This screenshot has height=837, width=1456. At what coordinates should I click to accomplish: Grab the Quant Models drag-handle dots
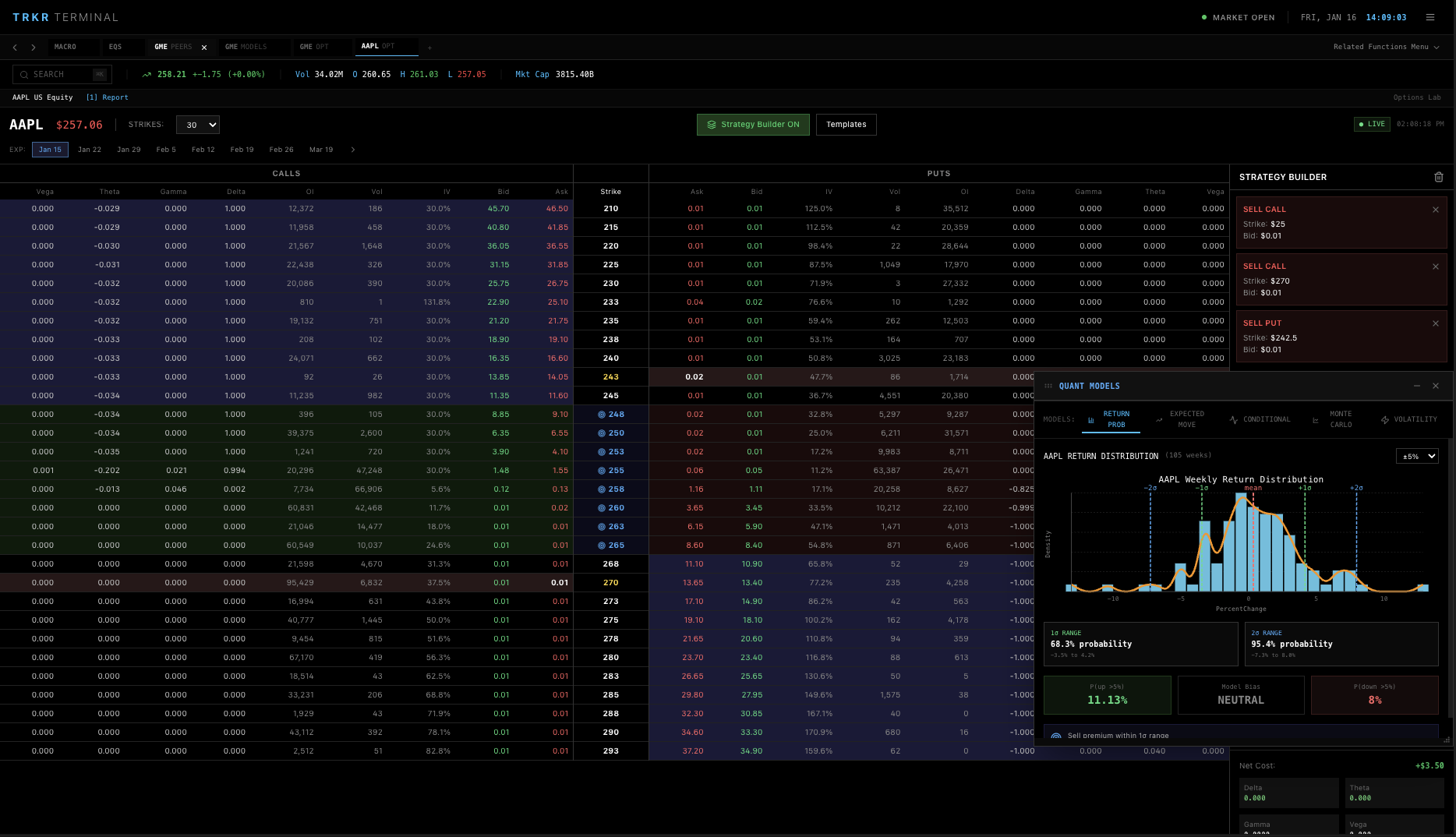point(1047,385)
